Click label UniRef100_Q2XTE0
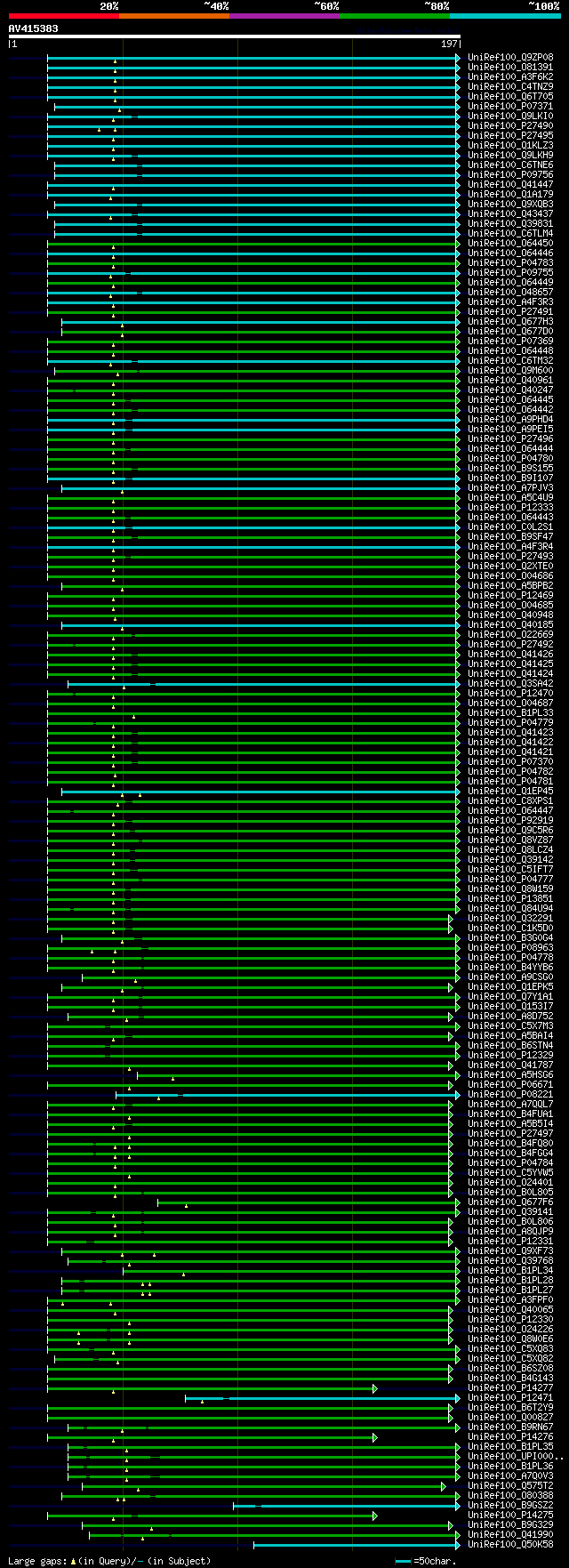The height and width of the screenshot is (1568, 569). click(x=510, y=566)
